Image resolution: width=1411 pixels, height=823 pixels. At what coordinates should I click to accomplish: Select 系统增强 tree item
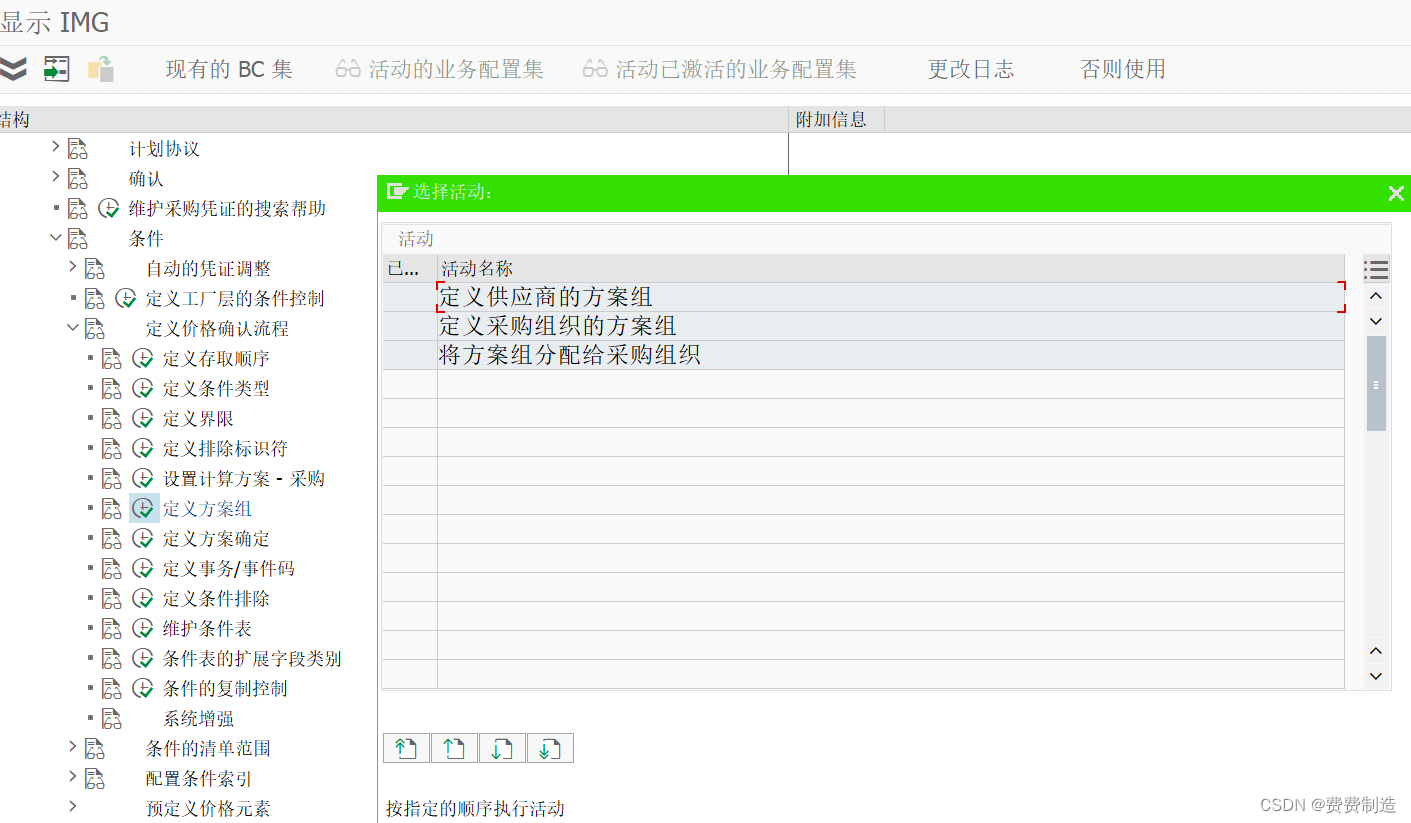tap(198, 719)
